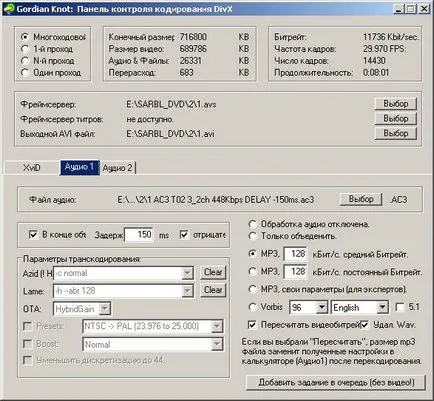The width and height of the screenshot is (434, 401).
Task: Click the постоянный Битрейт 128 input field
Action: (295, 272)
